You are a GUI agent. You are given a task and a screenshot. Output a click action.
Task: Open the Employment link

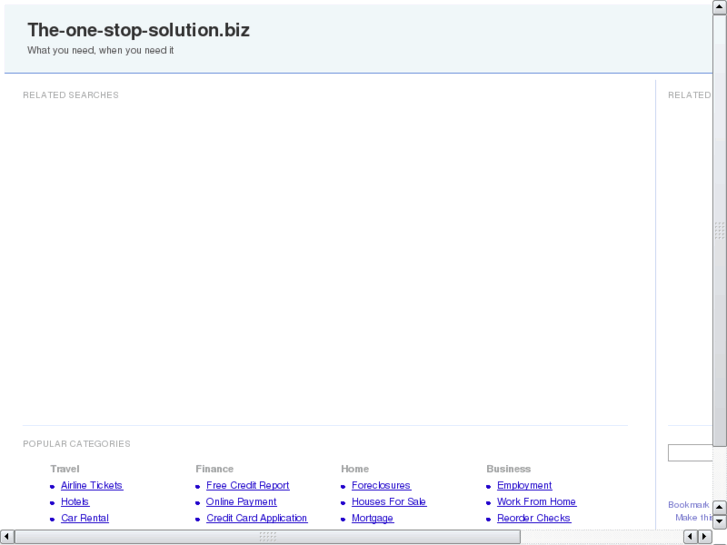[x=524, y=485]
